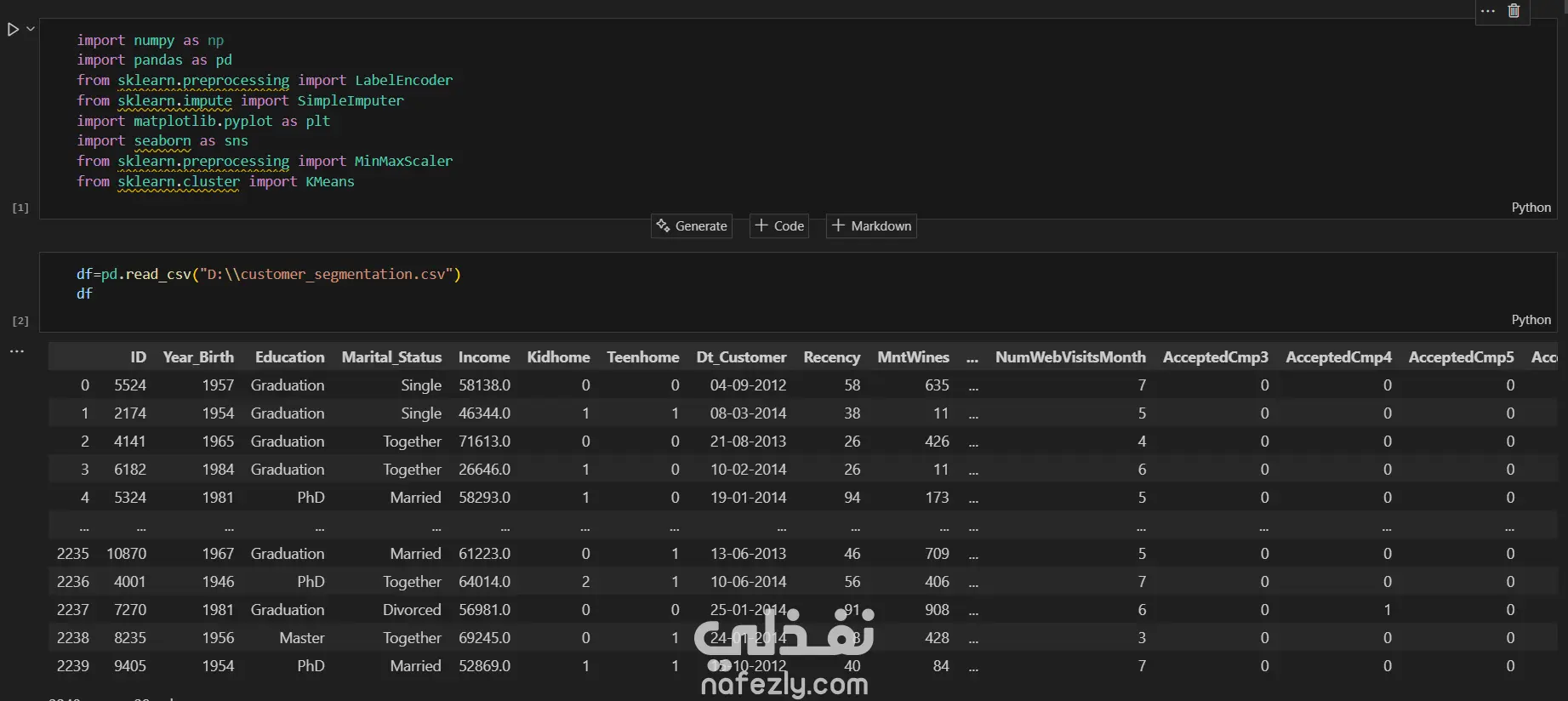The image size is (1568, 701).
Task: Click the execution count [1] label
Action: click(20, 208)
